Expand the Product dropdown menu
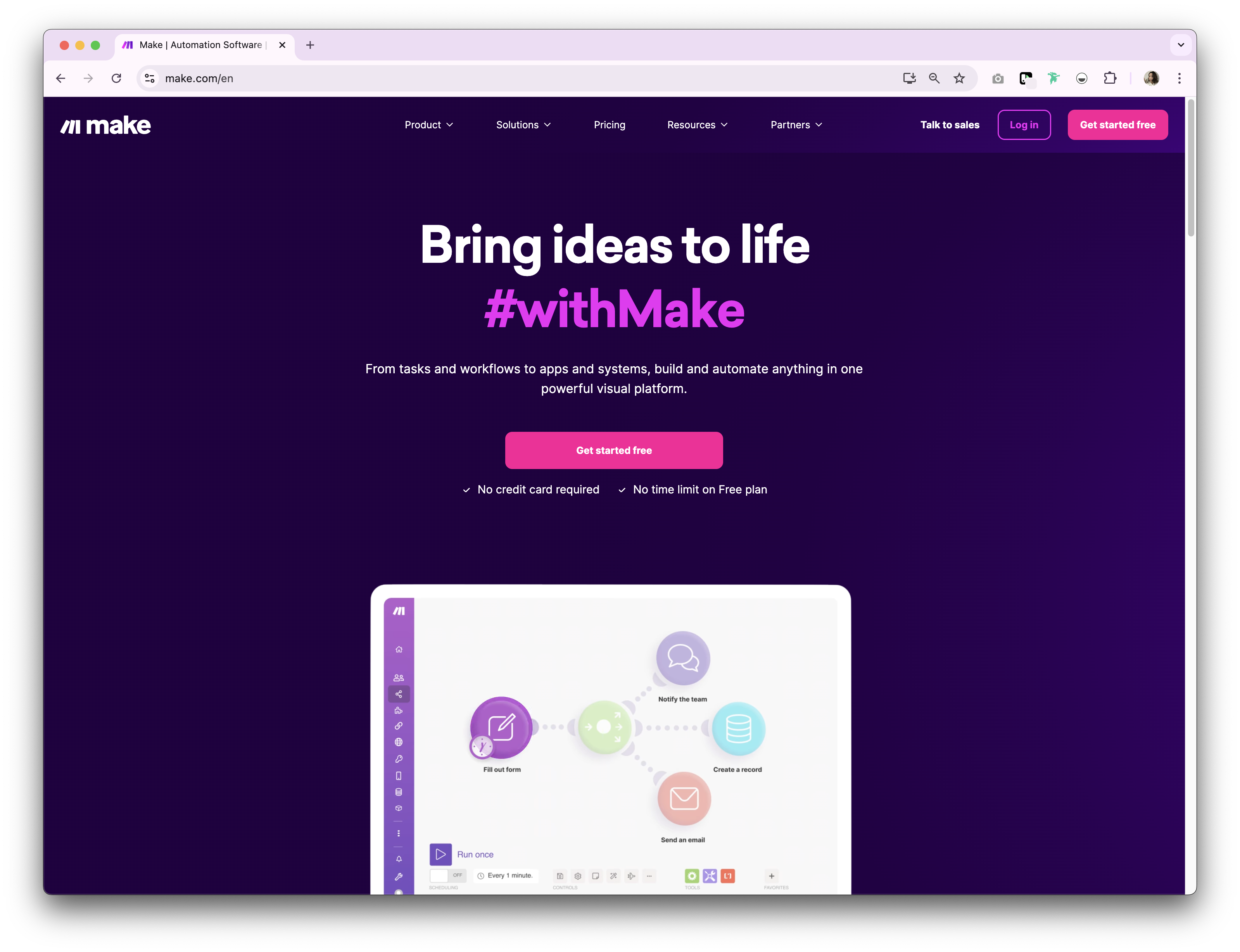The image size is (1240, 952). coord(429,125)
